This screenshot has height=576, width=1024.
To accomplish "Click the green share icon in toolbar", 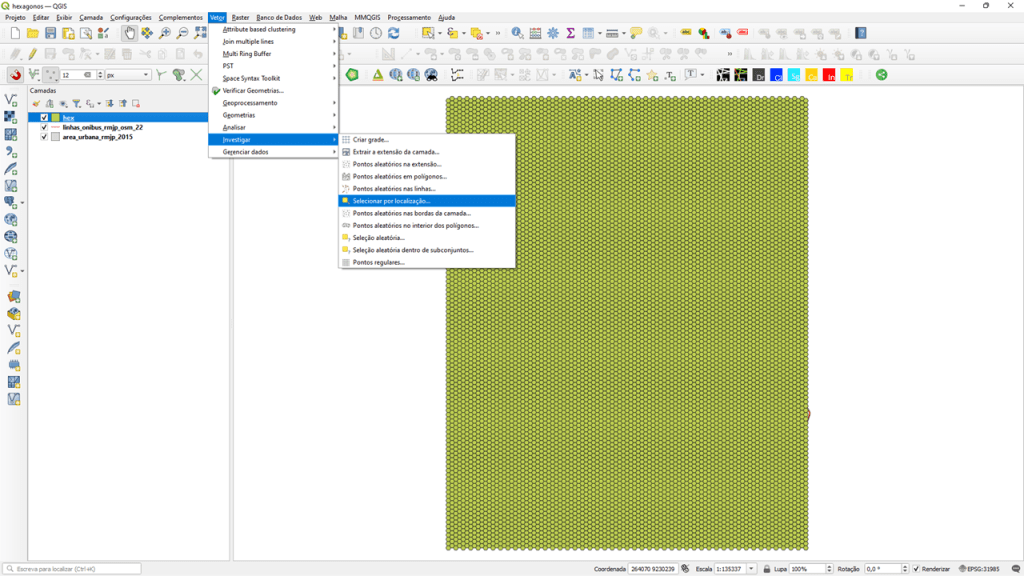I will tap(881, 75).
